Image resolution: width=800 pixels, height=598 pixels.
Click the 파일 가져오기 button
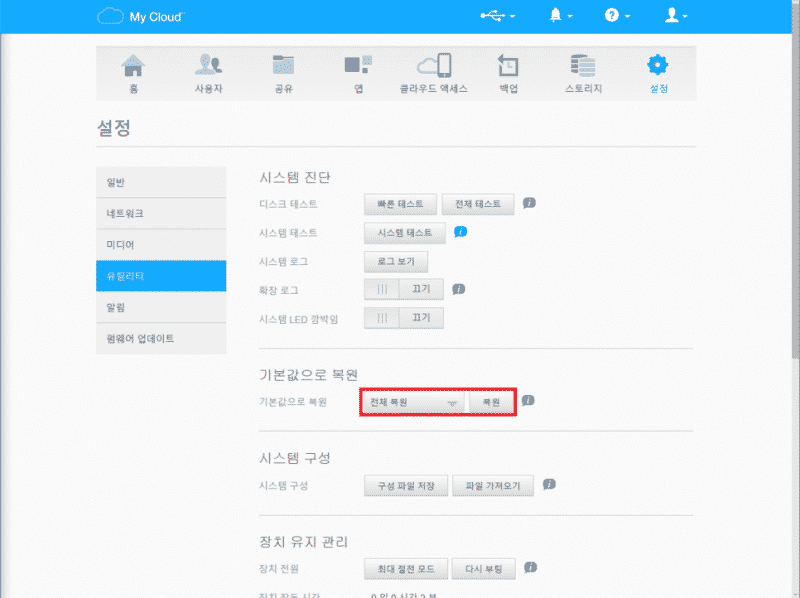coord(493,486)
